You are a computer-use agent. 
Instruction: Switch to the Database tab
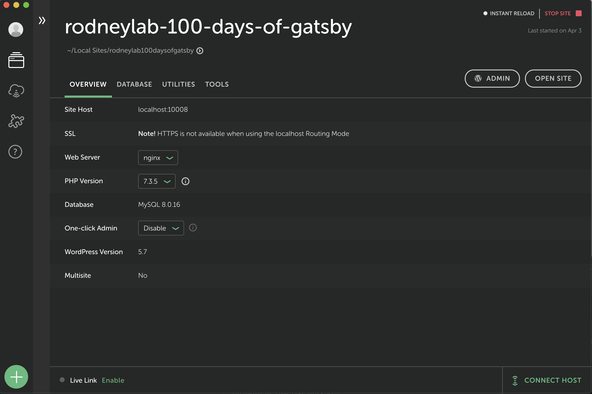click(134, 84)
